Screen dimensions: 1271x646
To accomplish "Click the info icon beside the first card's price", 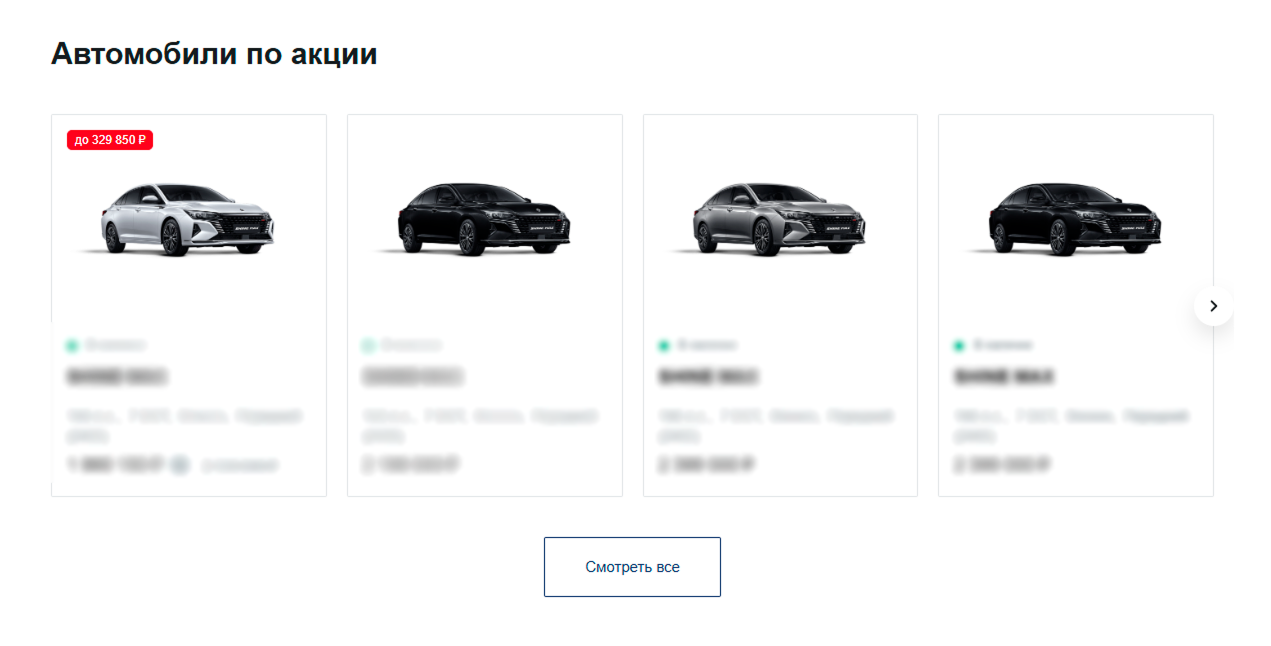I will 179,465.
